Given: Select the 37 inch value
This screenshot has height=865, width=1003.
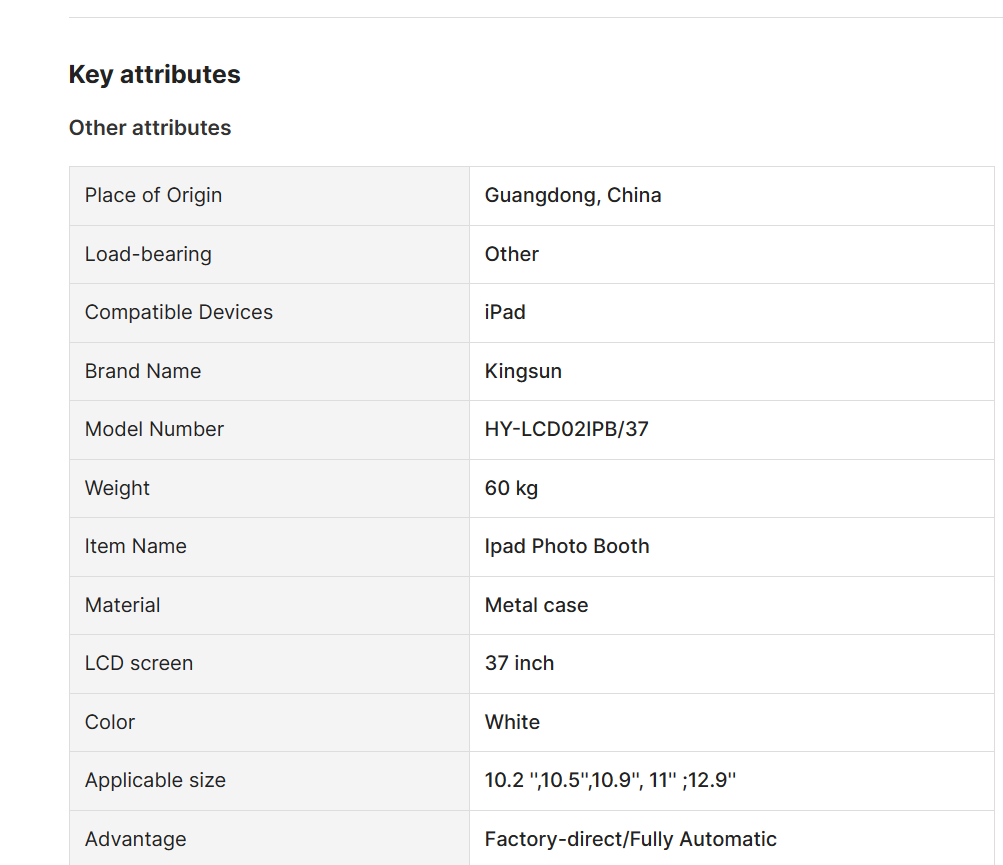Looking at the screenshot, I should tap(519, 663).
